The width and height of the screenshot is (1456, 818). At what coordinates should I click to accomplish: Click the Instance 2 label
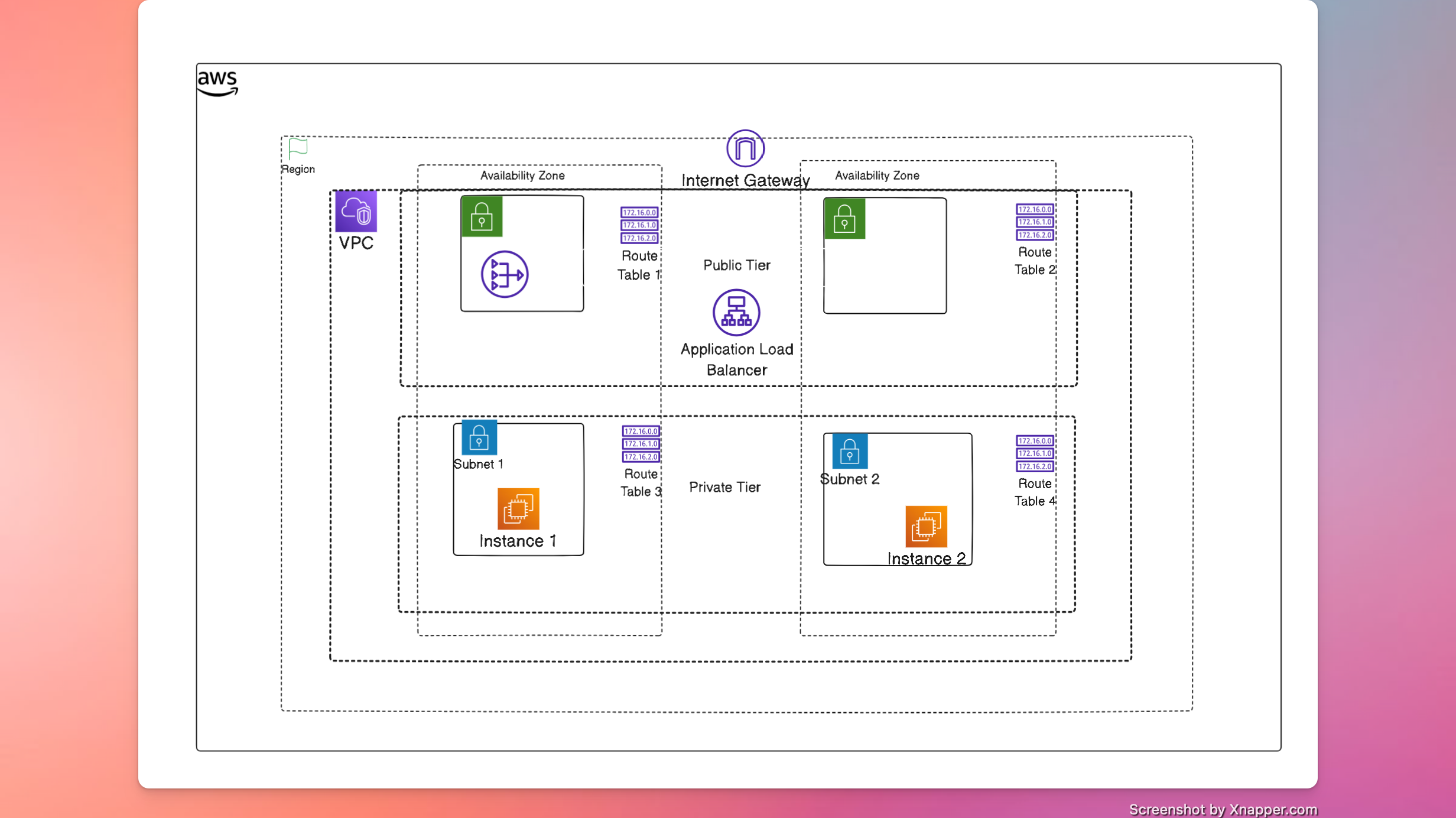tap(926, 559)
